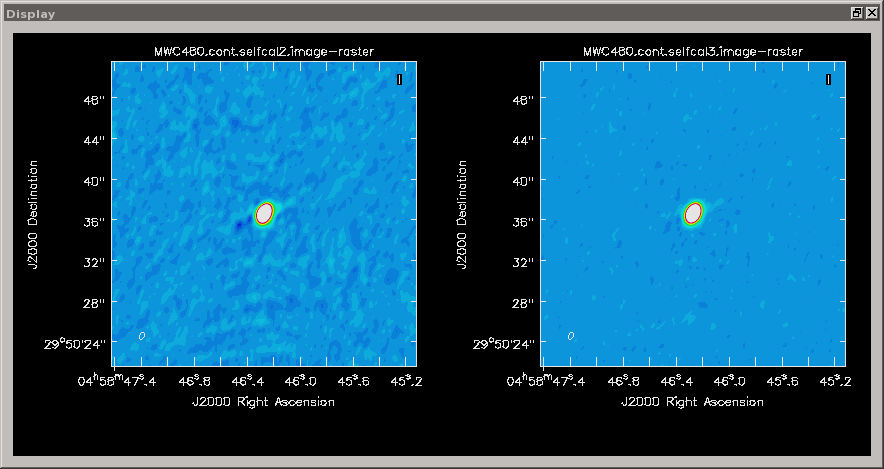The height and width of the screenshot is (469, 884).
Task: Click the J2000 Right Ascension label under the left image
Action: tap(264, 401)
